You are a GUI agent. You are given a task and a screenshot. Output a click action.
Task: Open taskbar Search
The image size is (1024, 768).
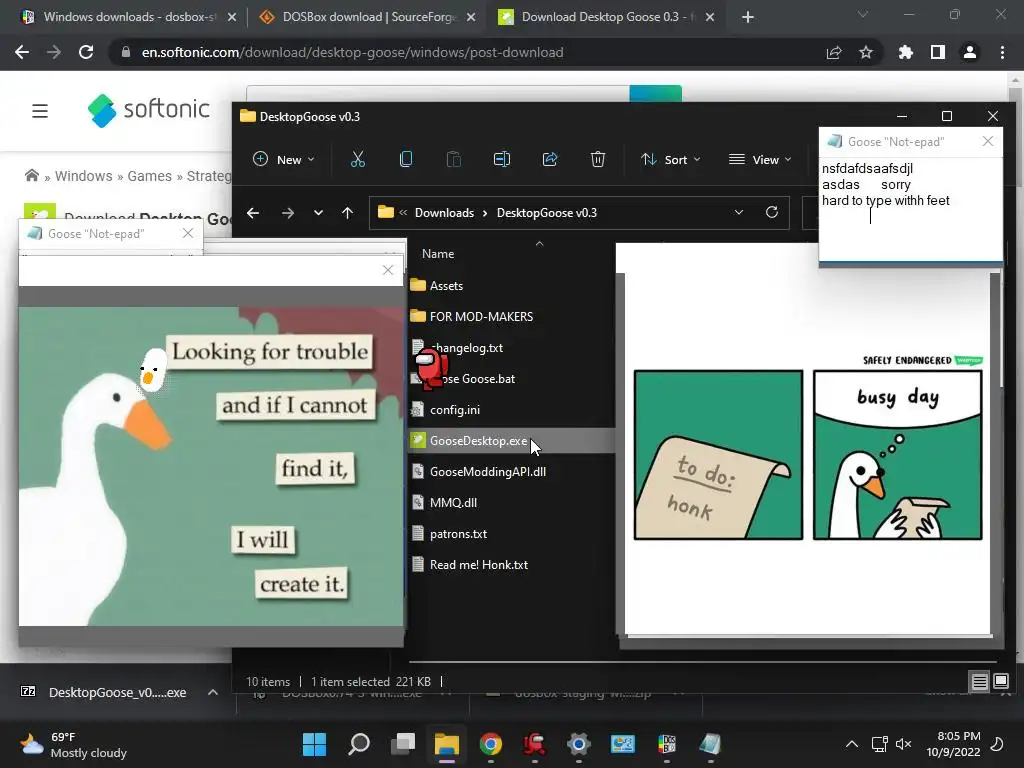point(359,744)
